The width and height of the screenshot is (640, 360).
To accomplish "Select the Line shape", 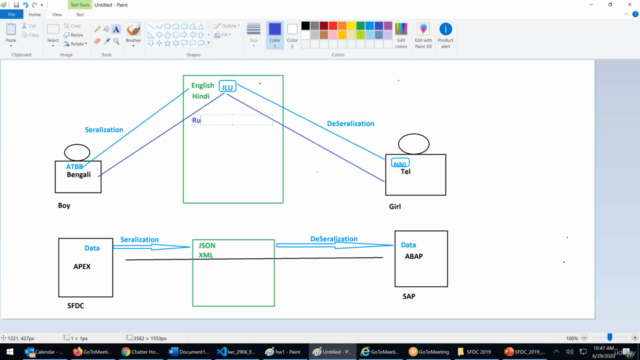I will point(151,27).
